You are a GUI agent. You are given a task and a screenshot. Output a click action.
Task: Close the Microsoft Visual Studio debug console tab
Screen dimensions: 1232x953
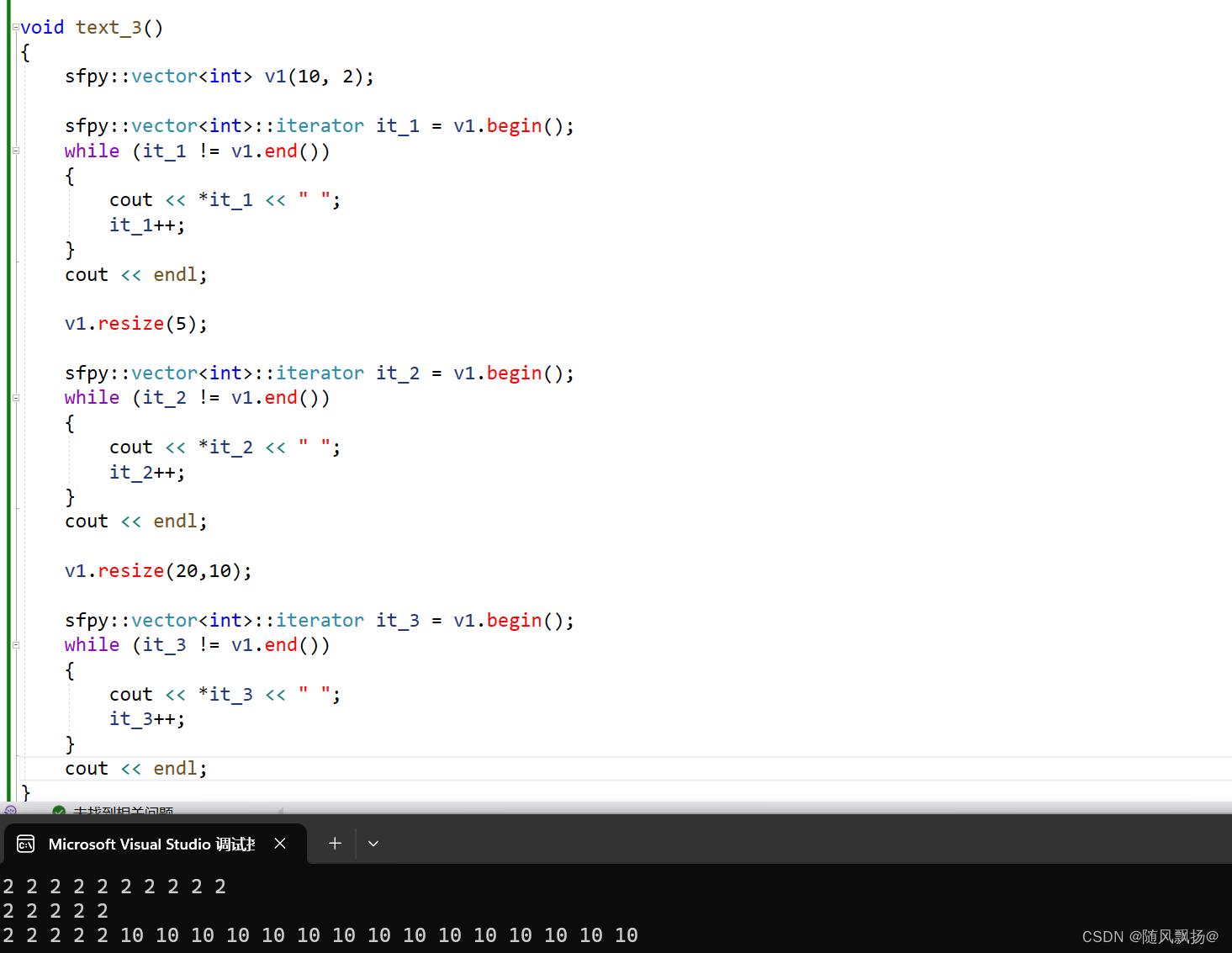(280, 844)
